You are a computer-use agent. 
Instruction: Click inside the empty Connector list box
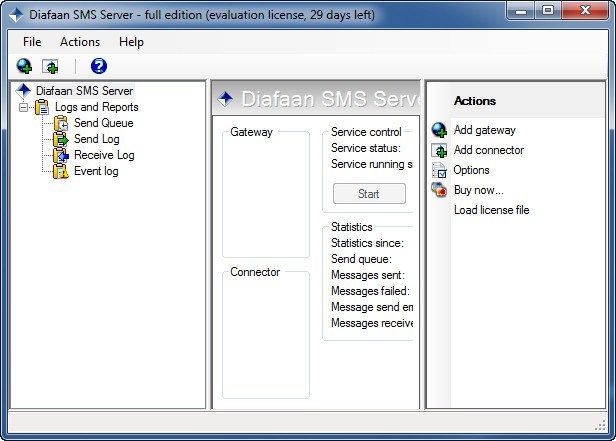(266, 337)
